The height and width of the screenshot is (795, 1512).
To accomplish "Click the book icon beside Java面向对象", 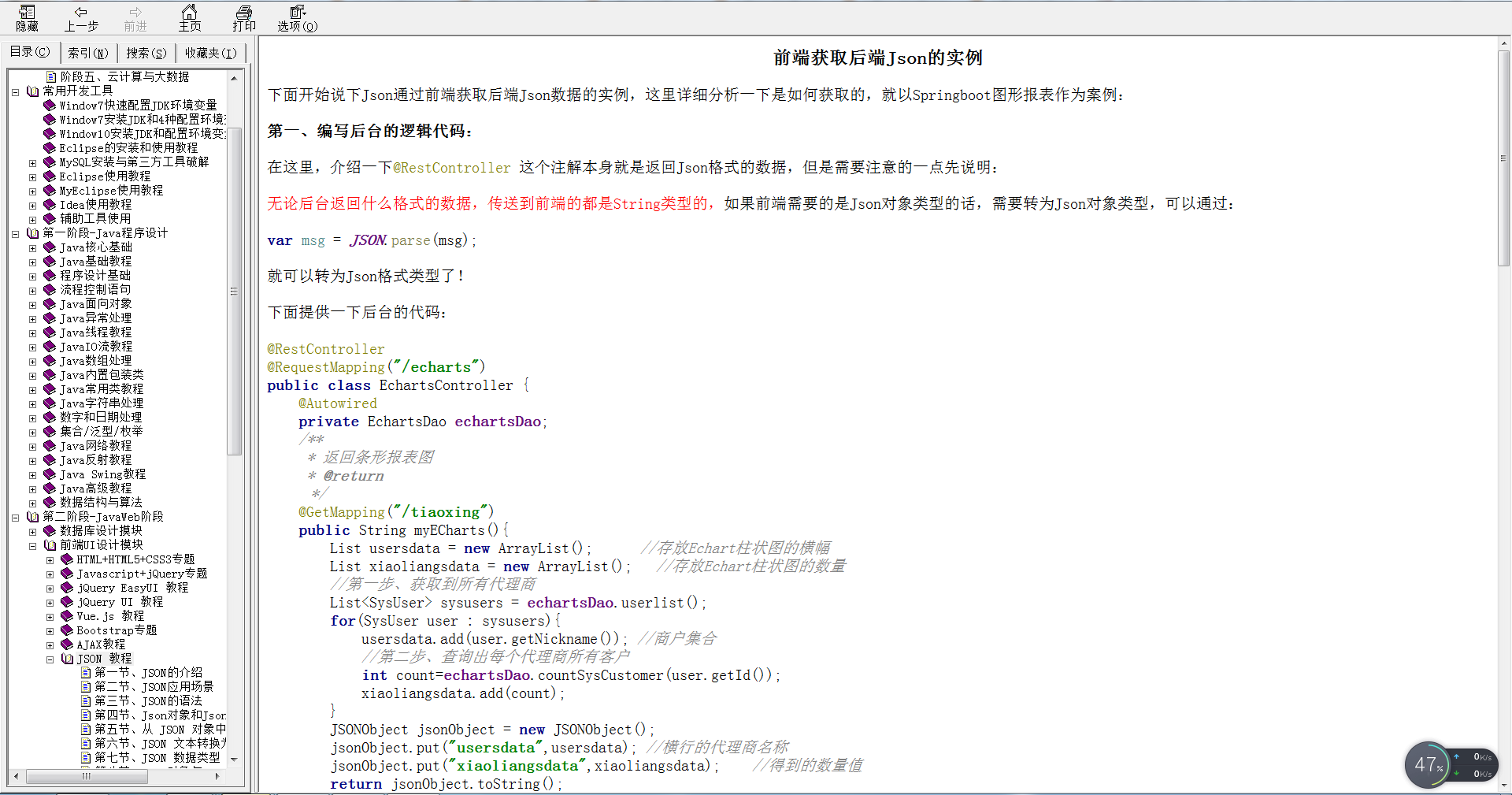I will tap(50, 303).
